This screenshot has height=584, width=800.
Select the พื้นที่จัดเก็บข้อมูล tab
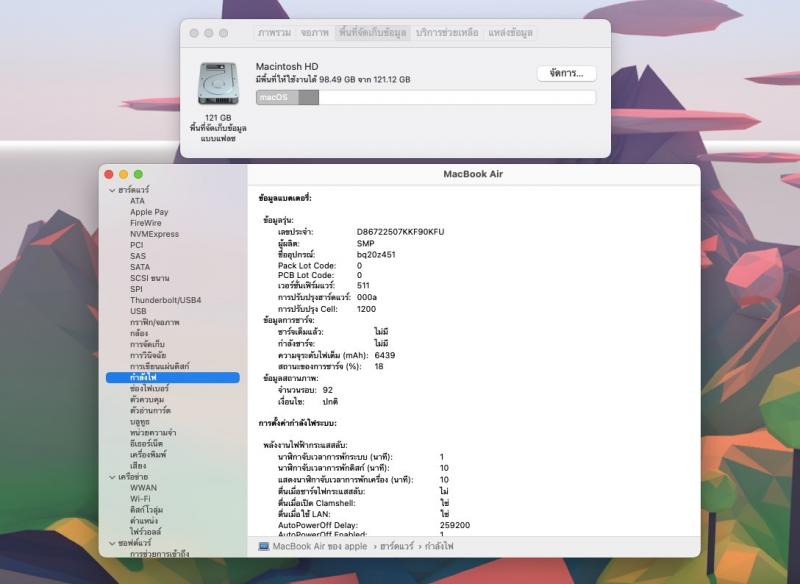point(372,33)
